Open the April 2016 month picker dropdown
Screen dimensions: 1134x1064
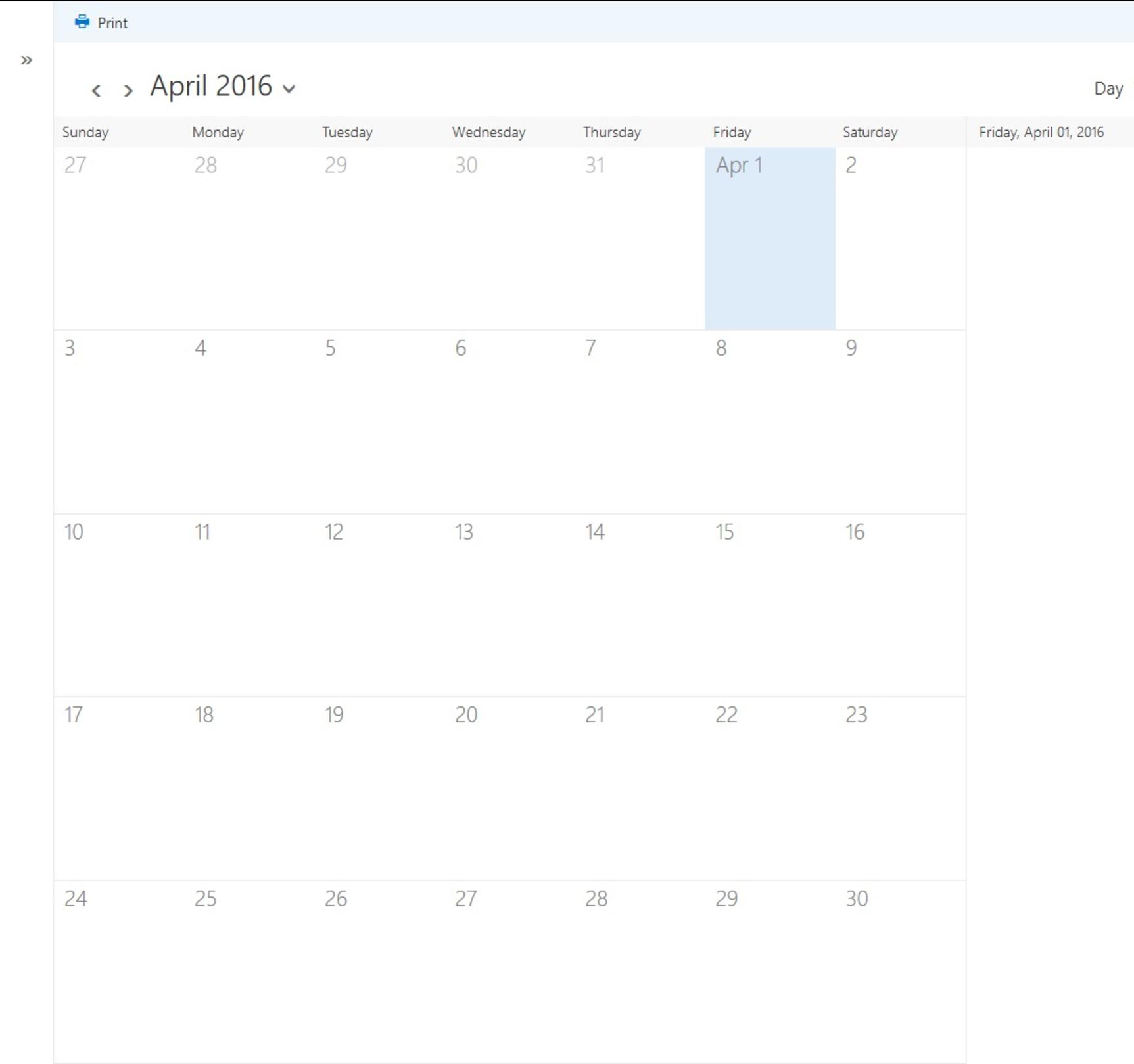pos(289,88)
